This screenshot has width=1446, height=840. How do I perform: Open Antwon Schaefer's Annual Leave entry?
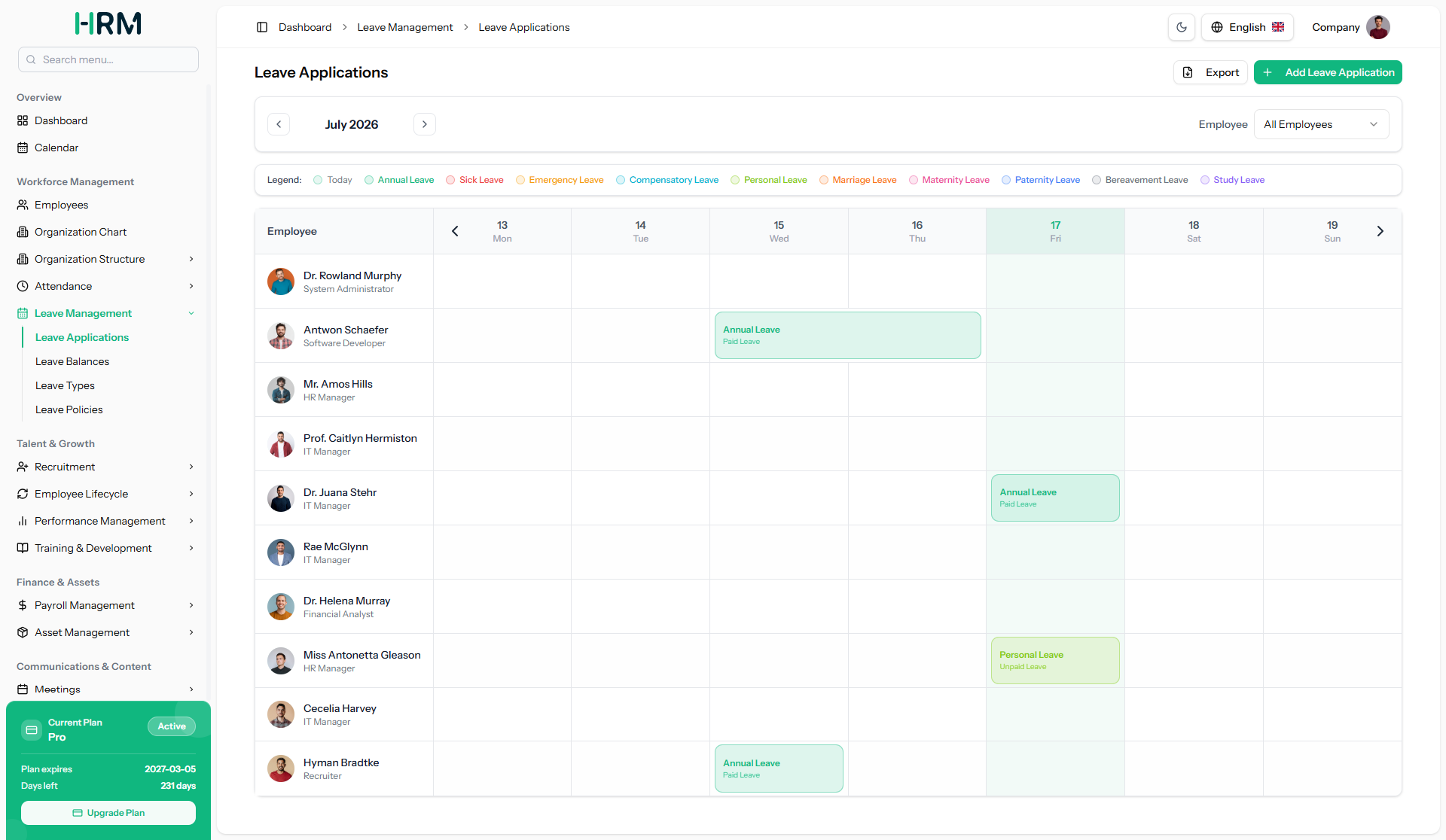tap(848, 336)
